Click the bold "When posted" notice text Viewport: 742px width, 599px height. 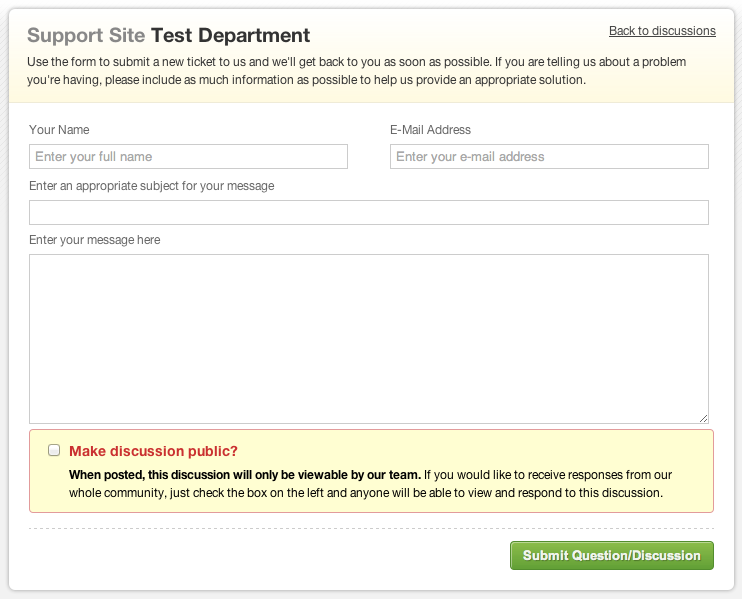pyautogui.click(x=245, y=475)
